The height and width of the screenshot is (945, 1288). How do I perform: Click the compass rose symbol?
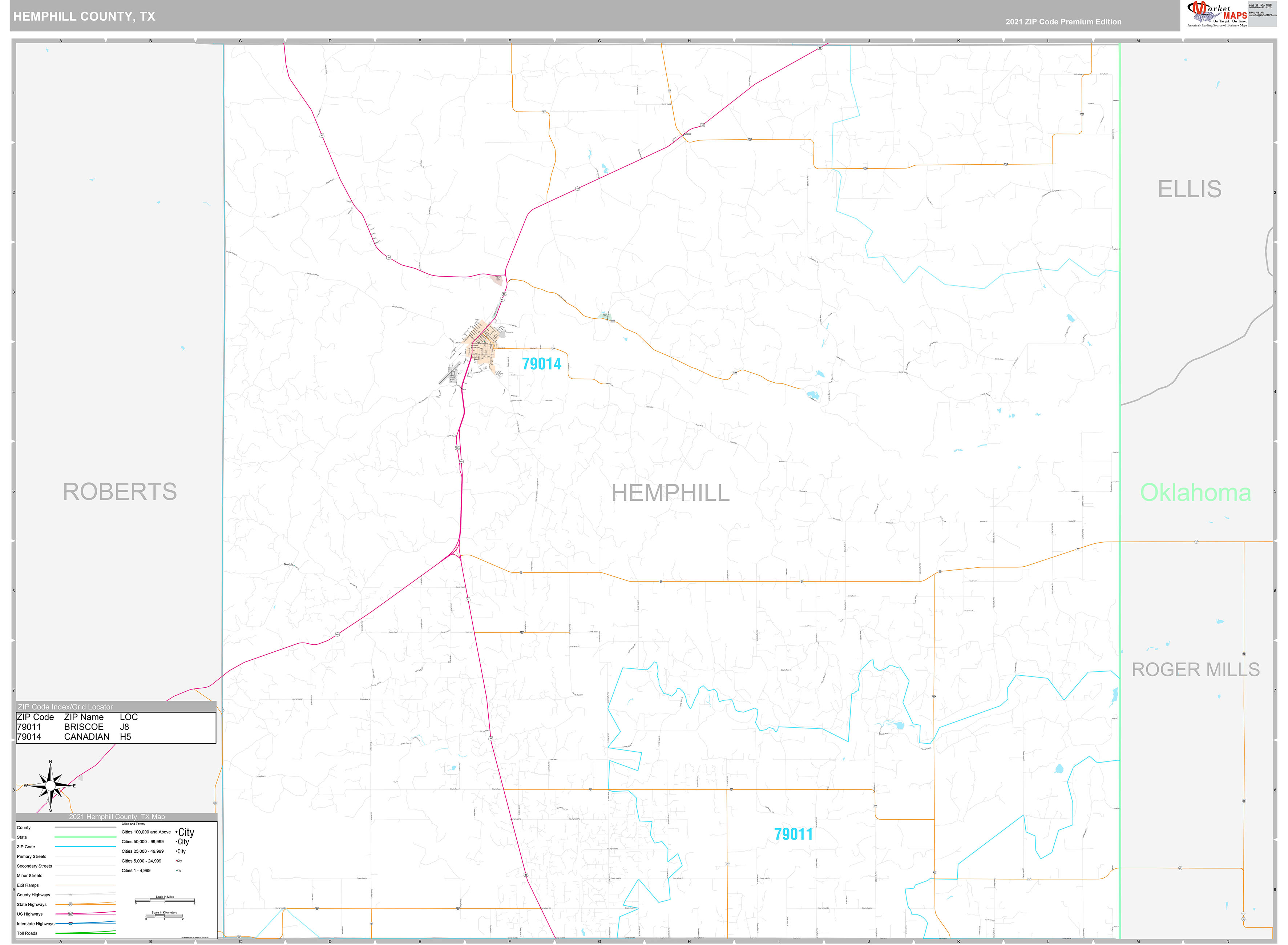tap(50, 786)
